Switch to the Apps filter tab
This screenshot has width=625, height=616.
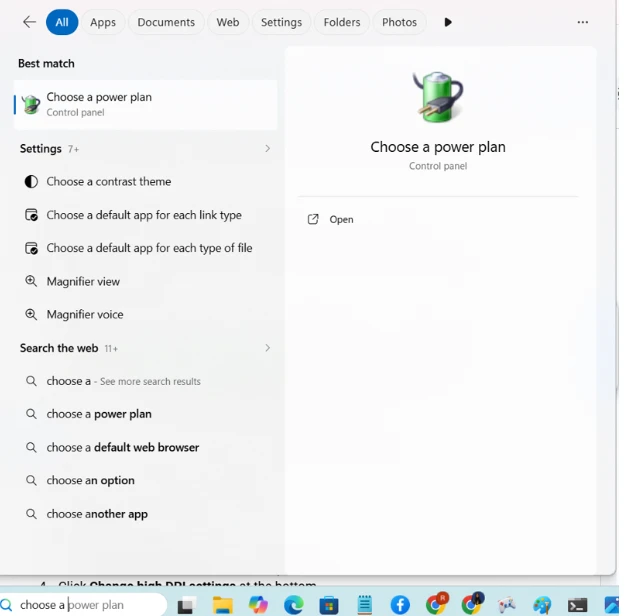(x=103, y=22)
